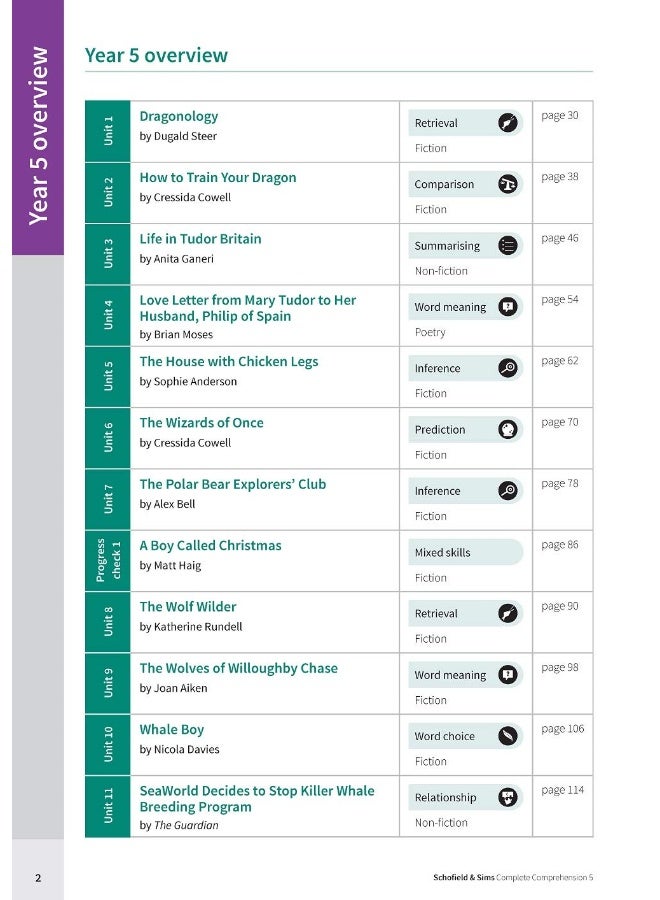Open the How to Train Your Dragon title
Image resolution: width=660 pixels, height=900 pixels.
tap(218, 178)
